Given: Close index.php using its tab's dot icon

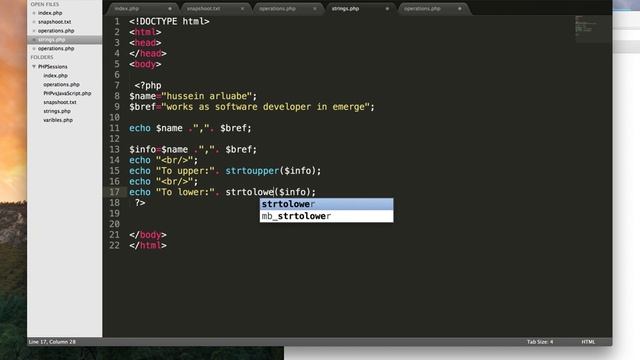Looking at the screenshot, I should tap(170, 9).
